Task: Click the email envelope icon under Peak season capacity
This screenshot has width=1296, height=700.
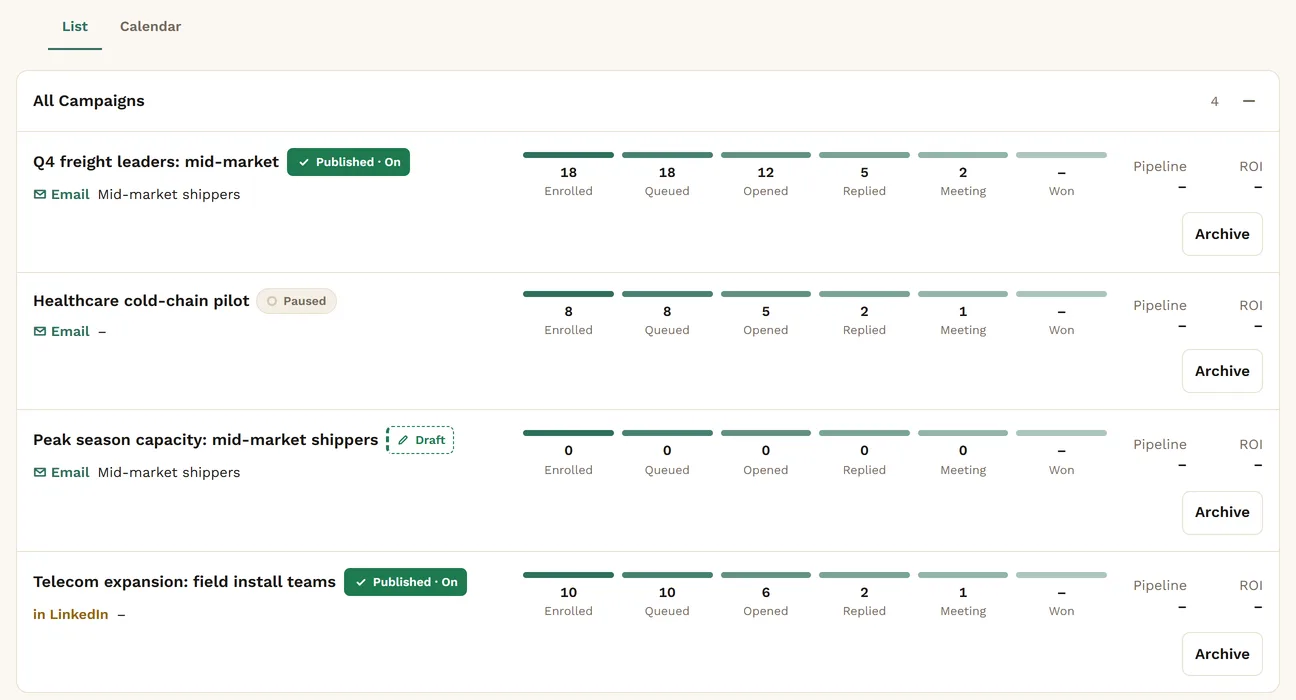Action: [x=40, y=472]
